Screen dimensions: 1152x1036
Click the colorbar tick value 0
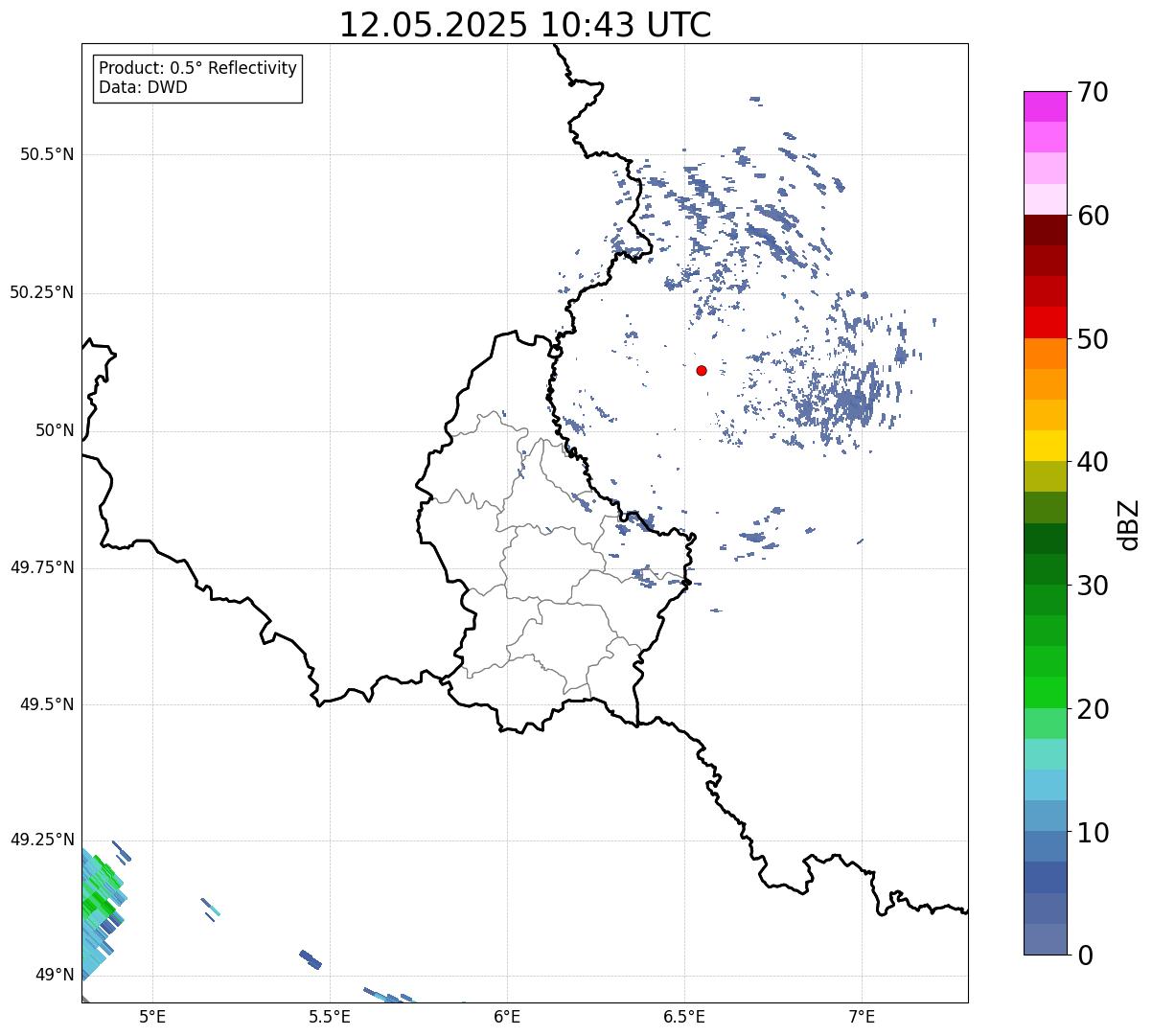(1085, 955)
